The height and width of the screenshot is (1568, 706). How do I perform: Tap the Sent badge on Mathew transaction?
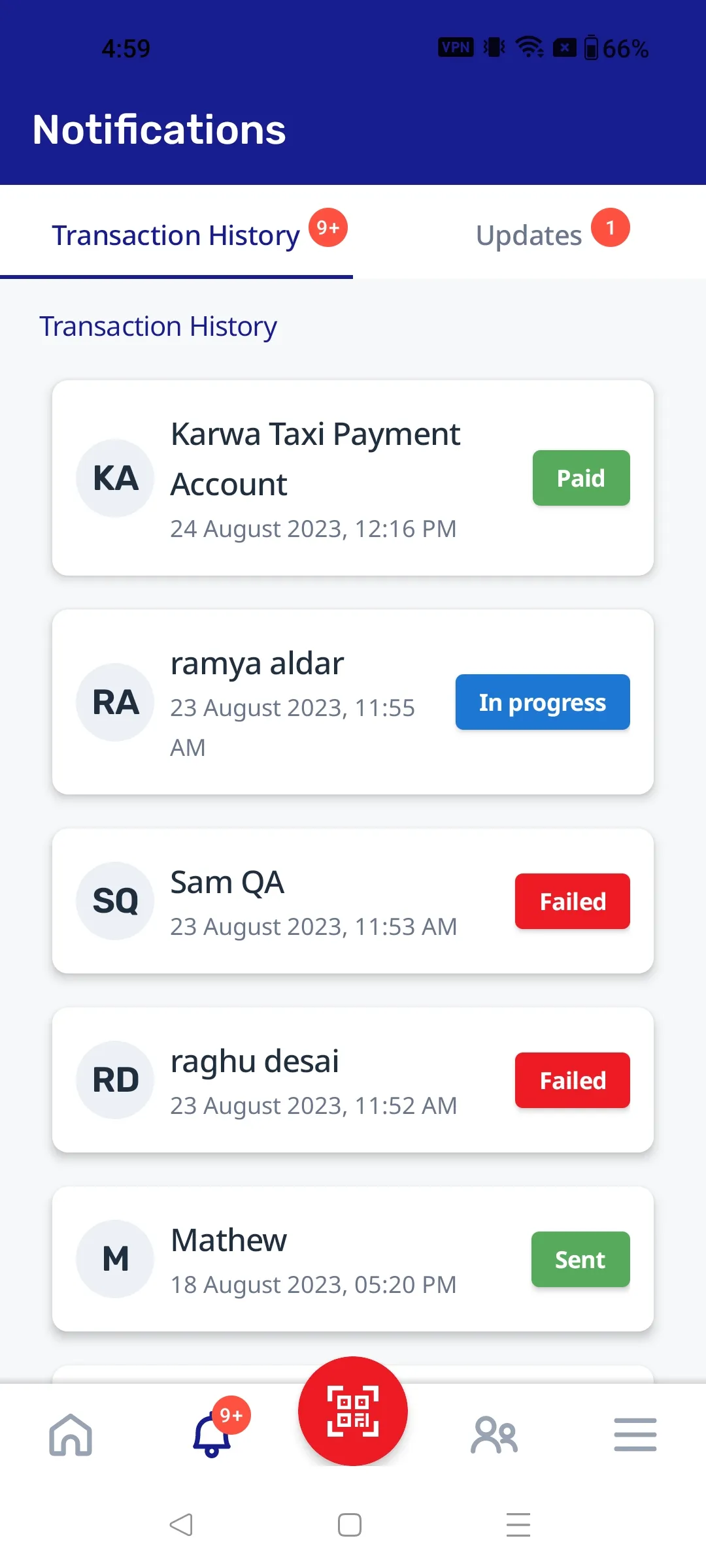(x=580, y=1260)
